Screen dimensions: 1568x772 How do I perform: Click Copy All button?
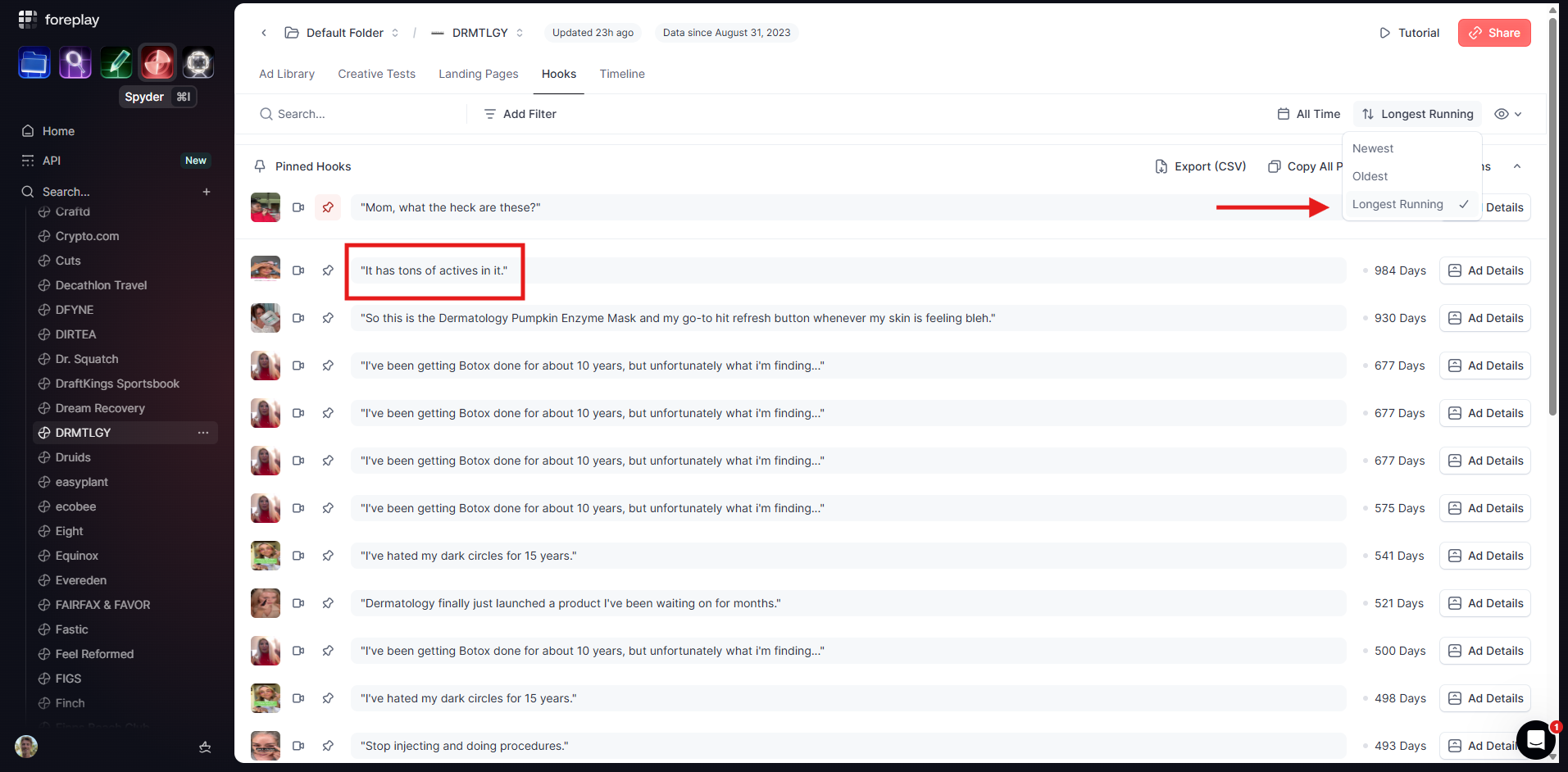tap(1305, 166)
